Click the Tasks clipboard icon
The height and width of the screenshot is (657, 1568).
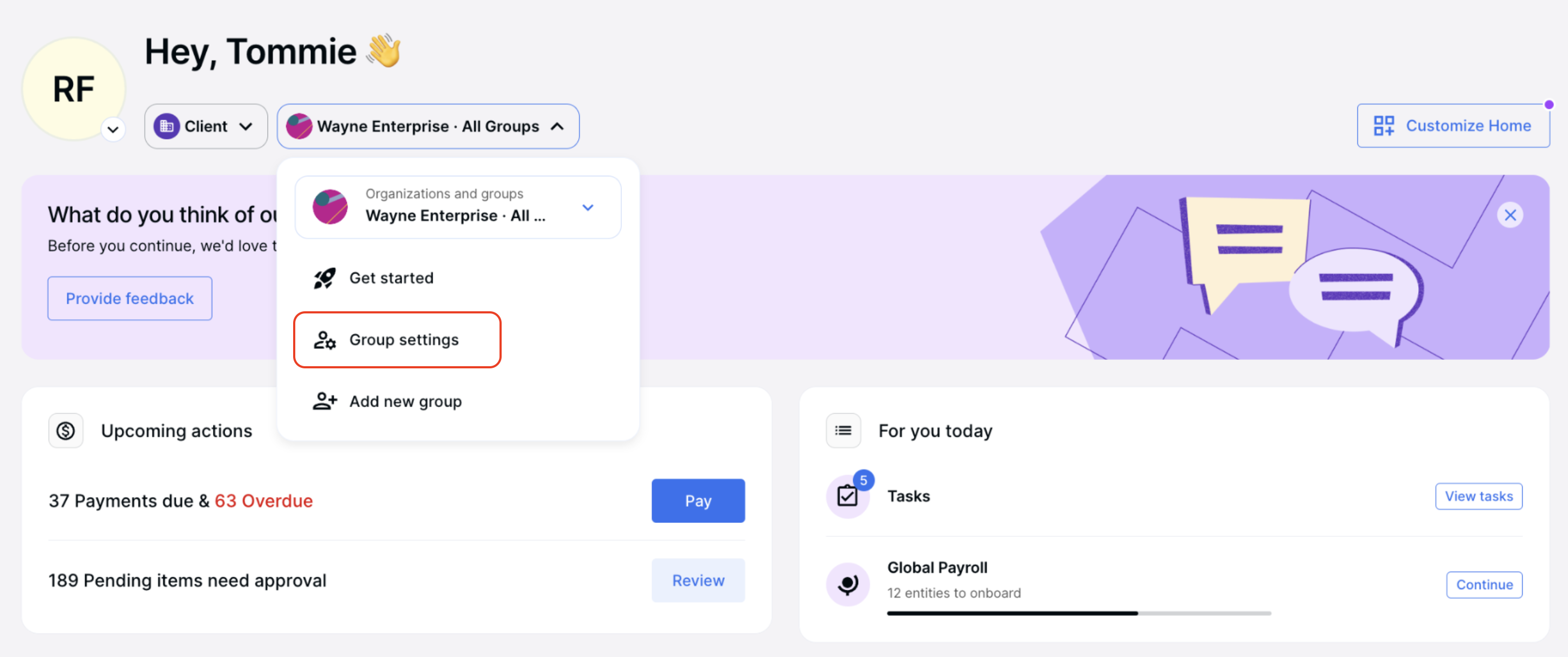(x=847, y=496)
